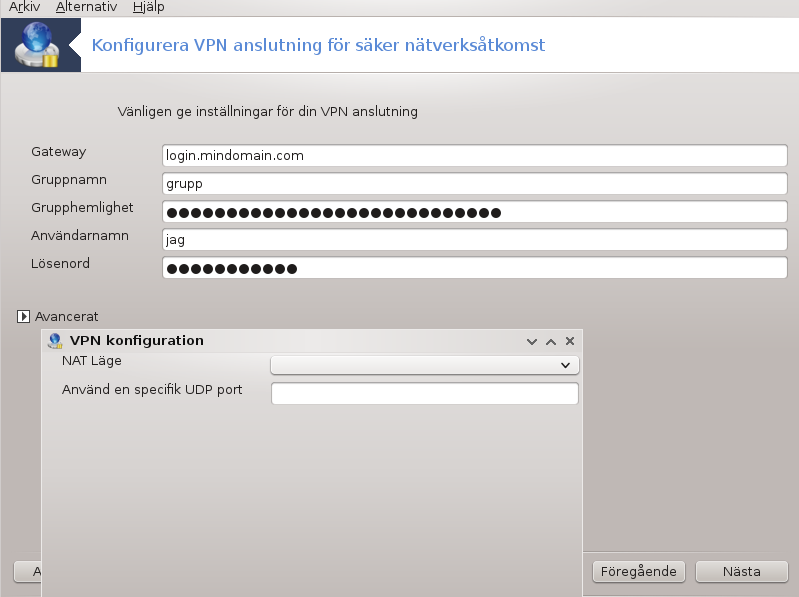
Task: Expand the Avancerat section triangle
Action: pos(23,316)
